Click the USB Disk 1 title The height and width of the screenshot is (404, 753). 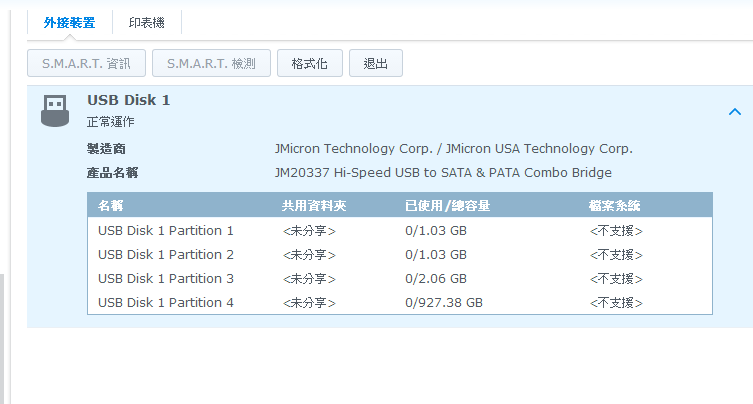pyautogui.click(x=128, y=100)
